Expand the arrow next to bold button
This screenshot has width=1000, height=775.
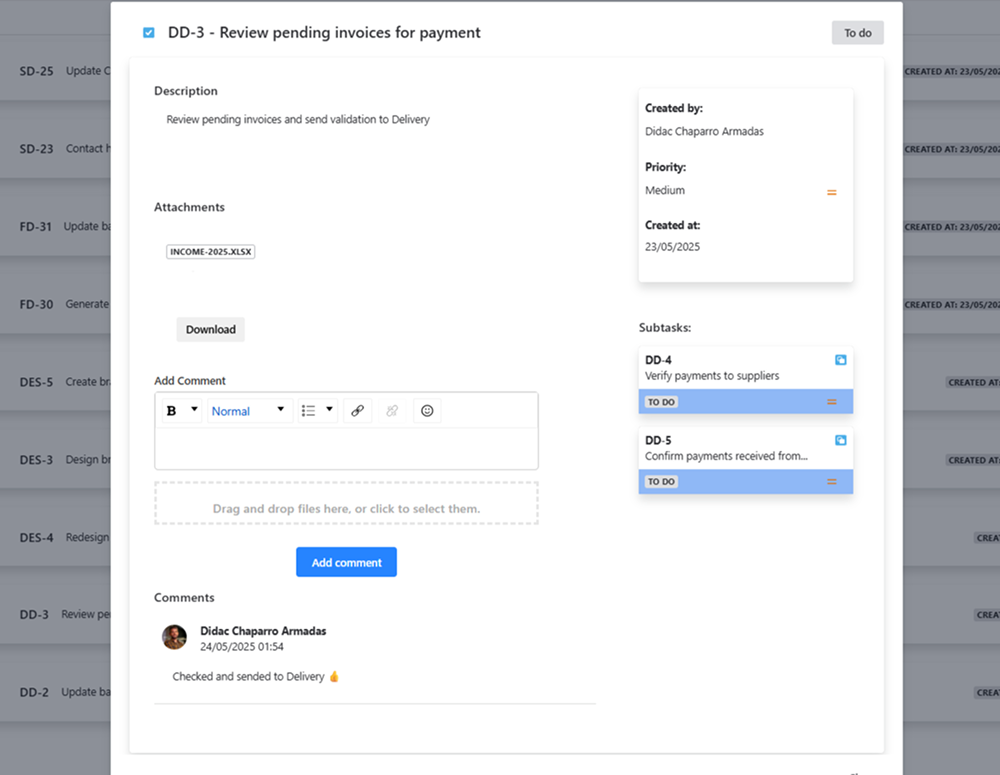click(193, 410)
